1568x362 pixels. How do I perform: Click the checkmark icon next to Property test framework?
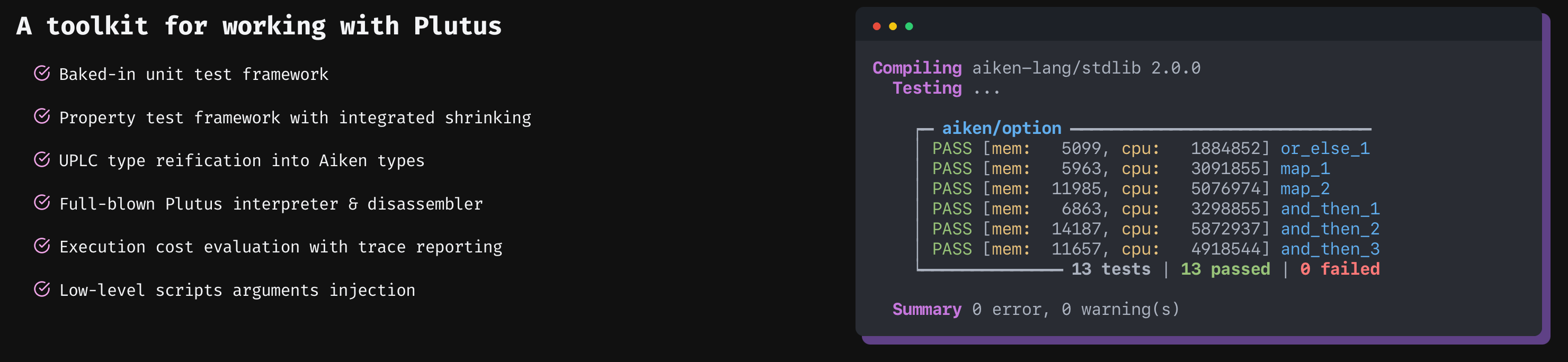tap(41, 116)
